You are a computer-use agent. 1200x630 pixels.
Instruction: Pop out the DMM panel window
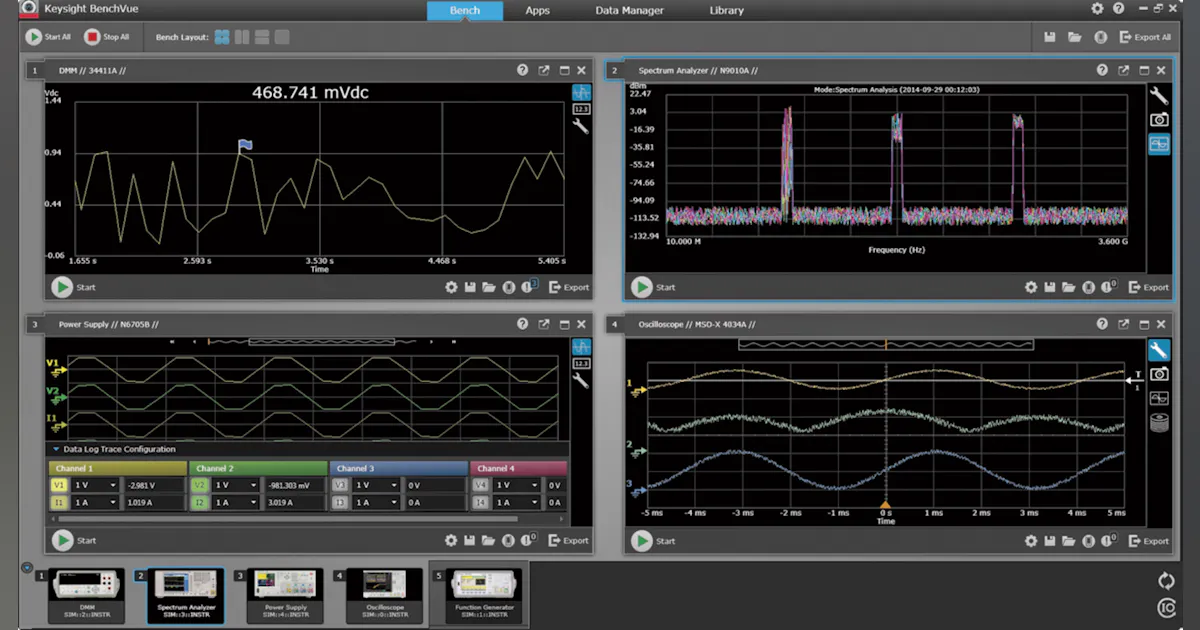point(544,70)
